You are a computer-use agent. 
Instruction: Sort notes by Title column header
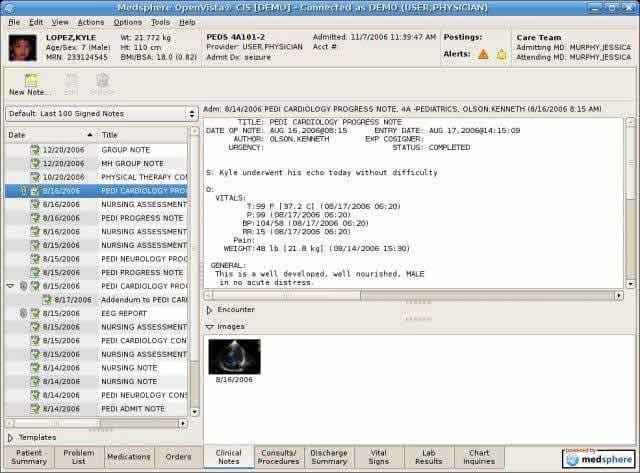[x=143, y=135]
